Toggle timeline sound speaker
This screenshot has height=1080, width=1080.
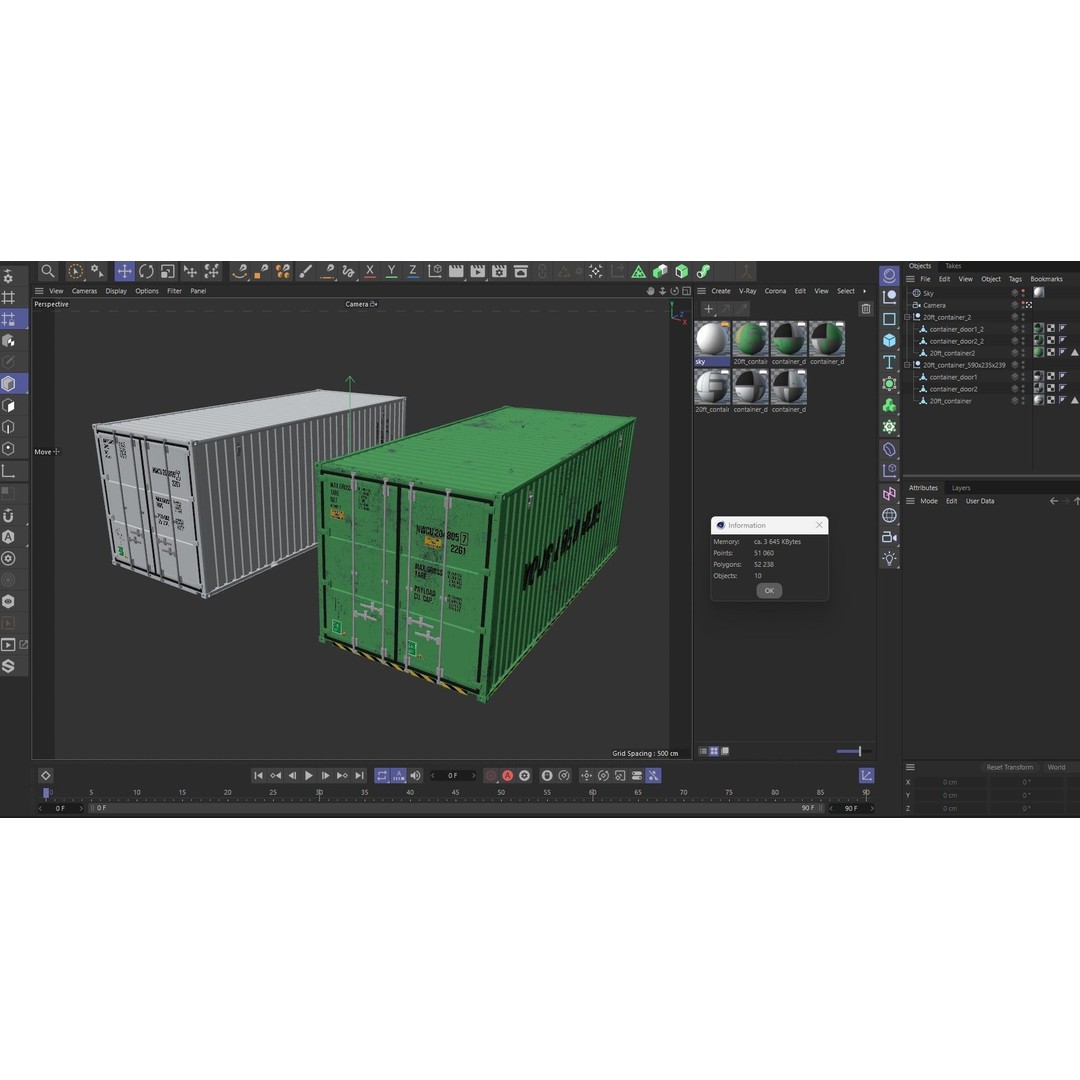pyautogui.click(x=415, y=776)
